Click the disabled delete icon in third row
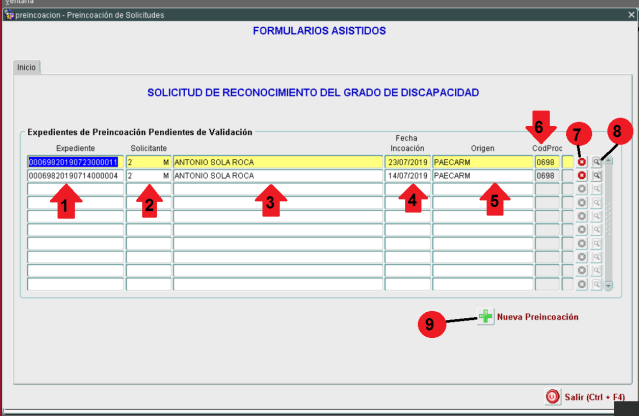The height and width of the screenshot is (416, 639). click(x=581, y=189)
